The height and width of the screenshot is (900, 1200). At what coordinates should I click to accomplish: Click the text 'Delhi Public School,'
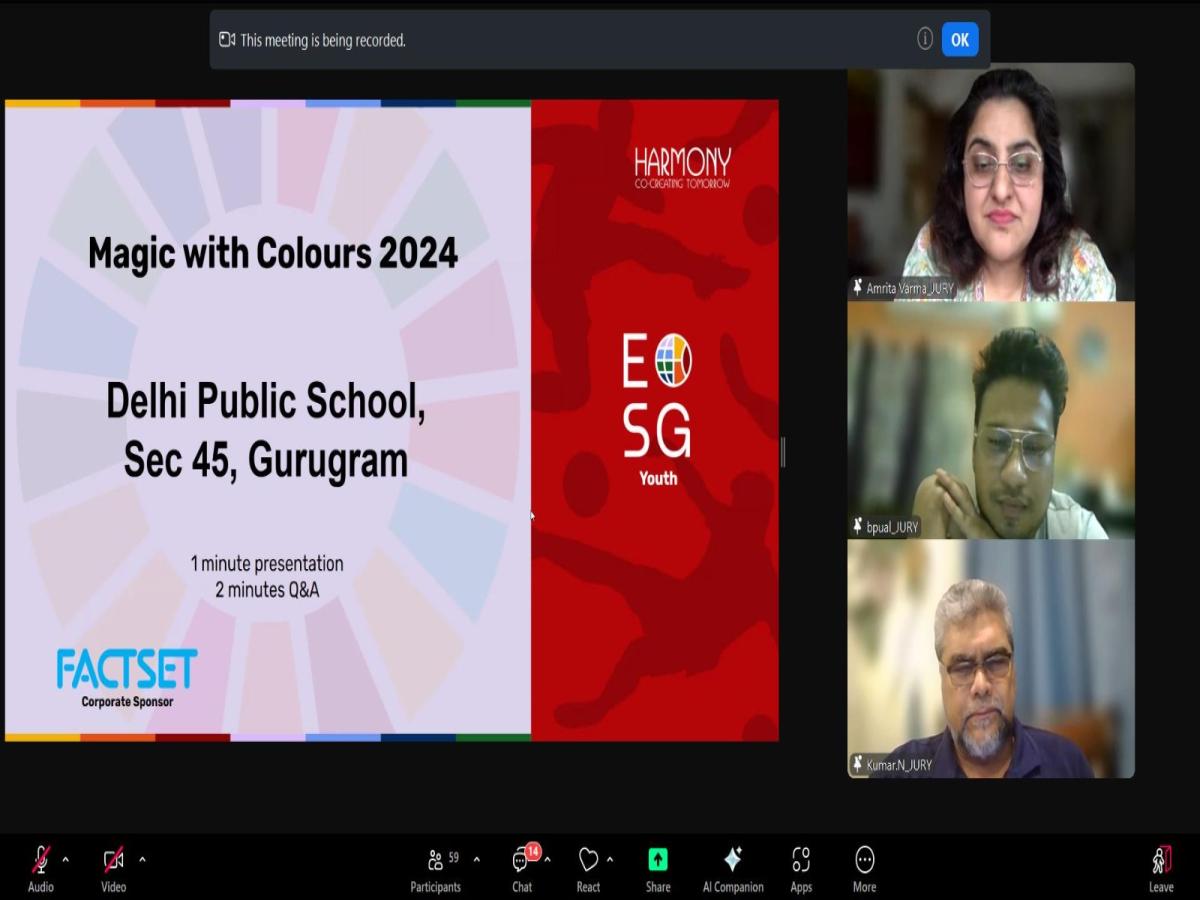[x=266, y=402]
